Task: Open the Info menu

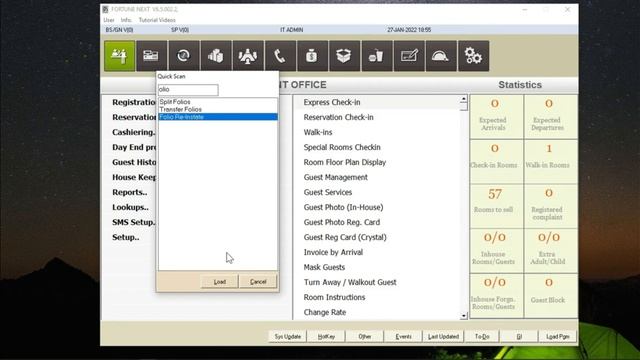Action: tap(126, 20)
